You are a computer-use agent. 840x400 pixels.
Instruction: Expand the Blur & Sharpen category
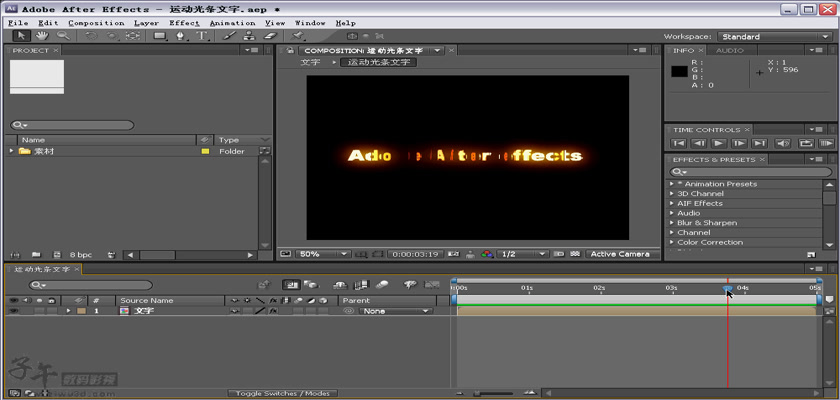tap(672, 223)
